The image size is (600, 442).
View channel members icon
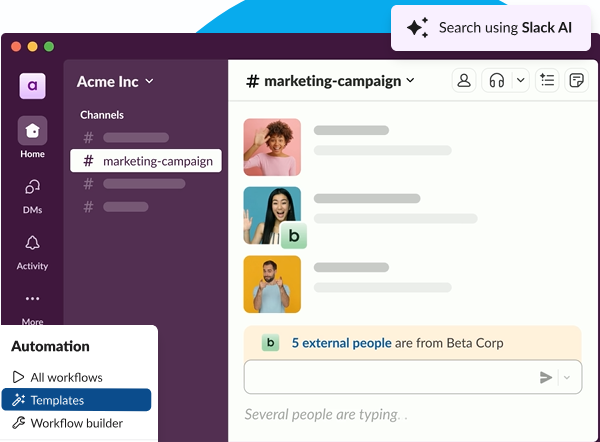tap(464, 80)
